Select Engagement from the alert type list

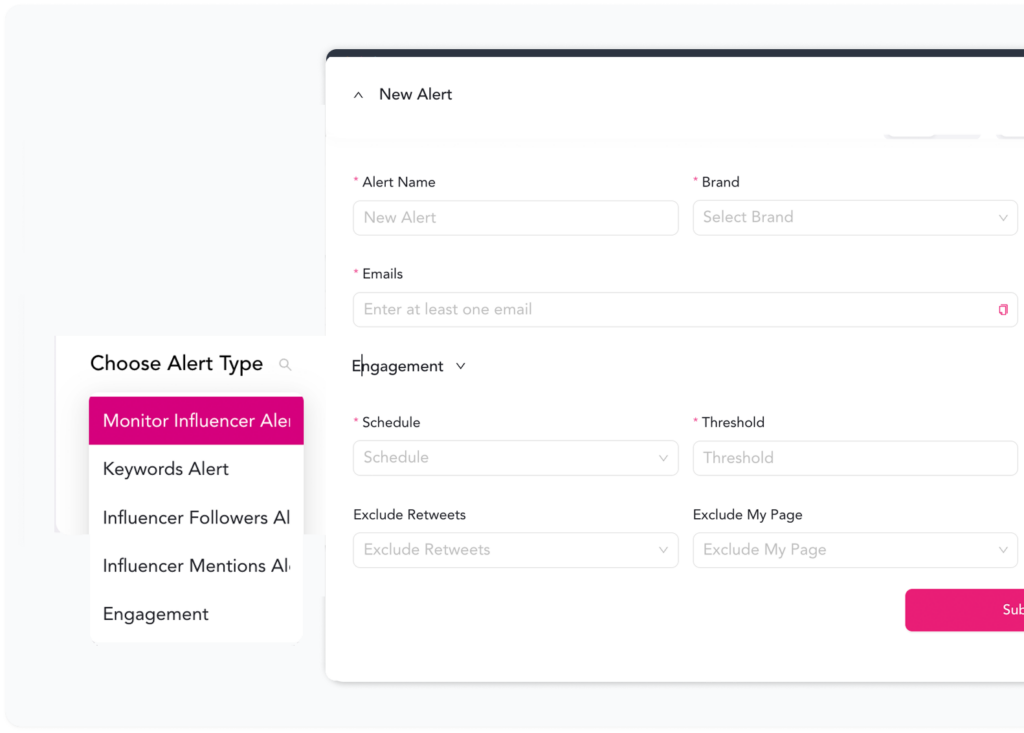196,613
